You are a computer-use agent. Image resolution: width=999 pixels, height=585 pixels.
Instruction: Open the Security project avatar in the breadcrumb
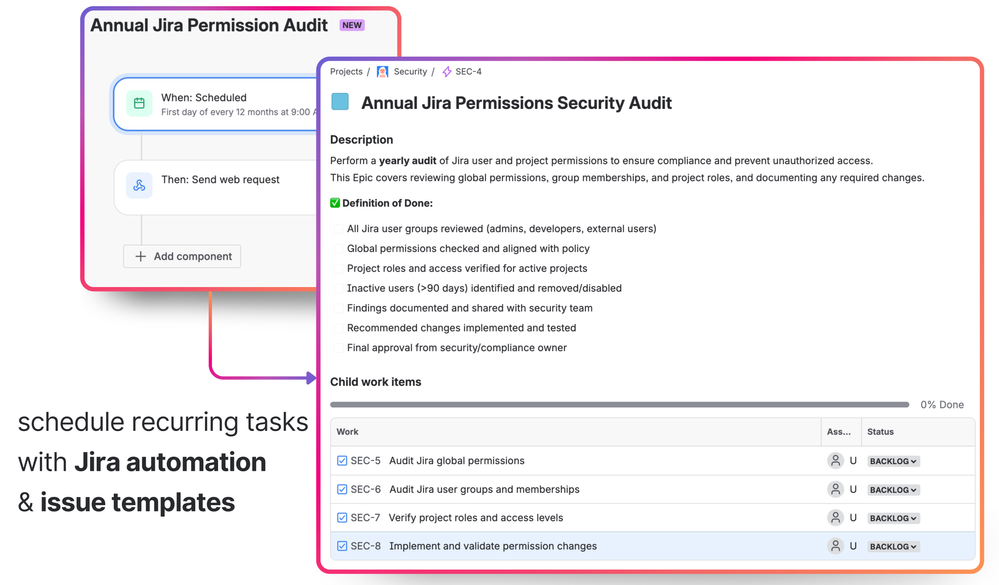382,71
